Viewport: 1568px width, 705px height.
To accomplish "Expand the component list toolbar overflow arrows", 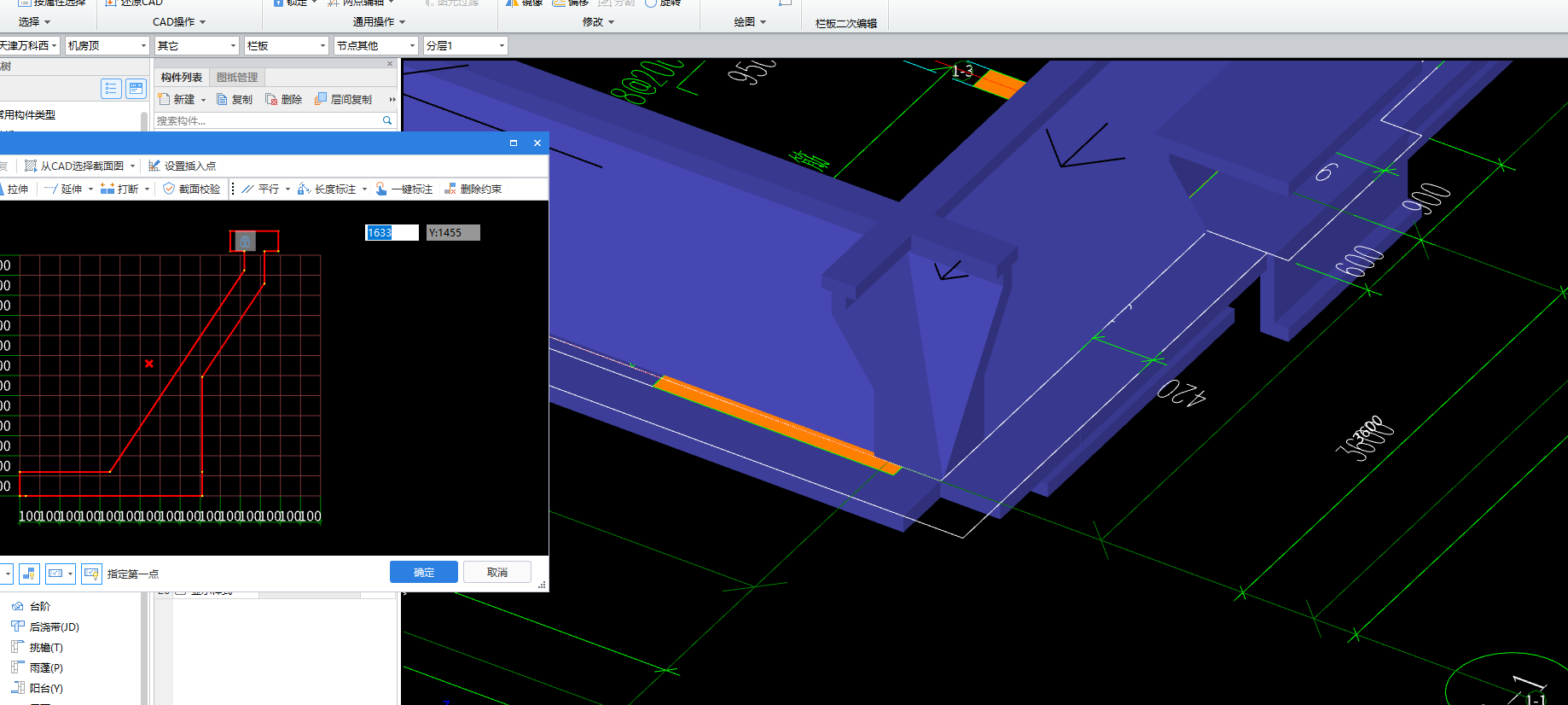I will (x=392, y=99).
